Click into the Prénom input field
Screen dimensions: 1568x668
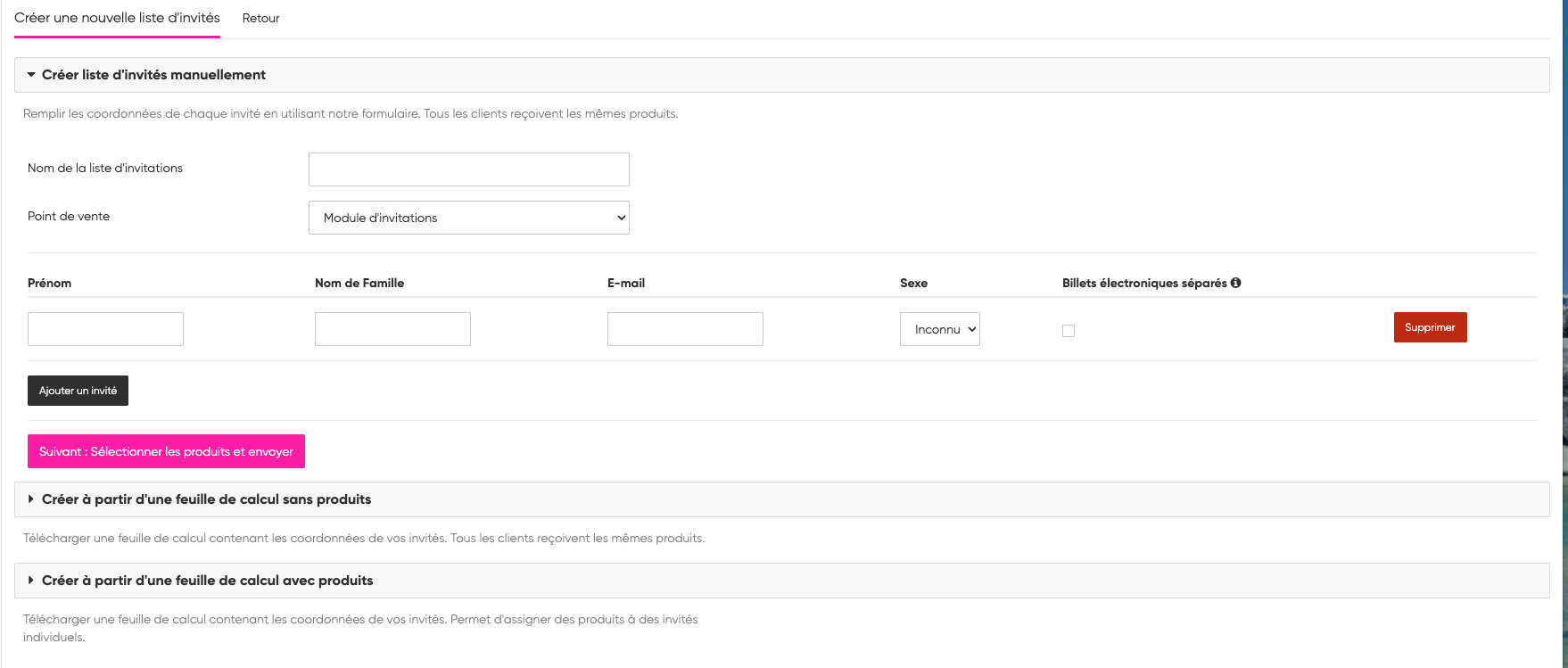click(105, 329)
